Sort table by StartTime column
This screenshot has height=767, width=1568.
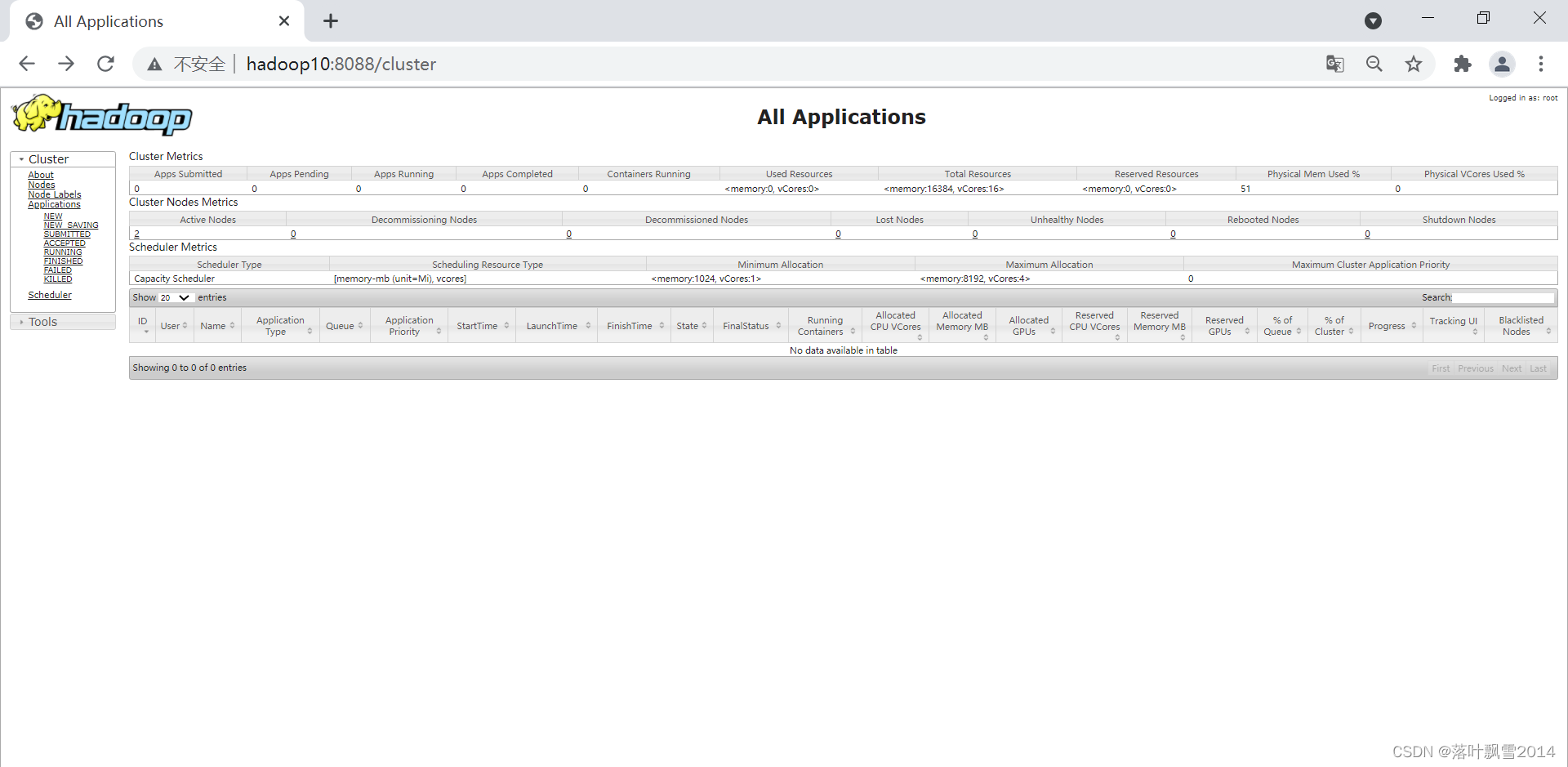coord(482,325)
